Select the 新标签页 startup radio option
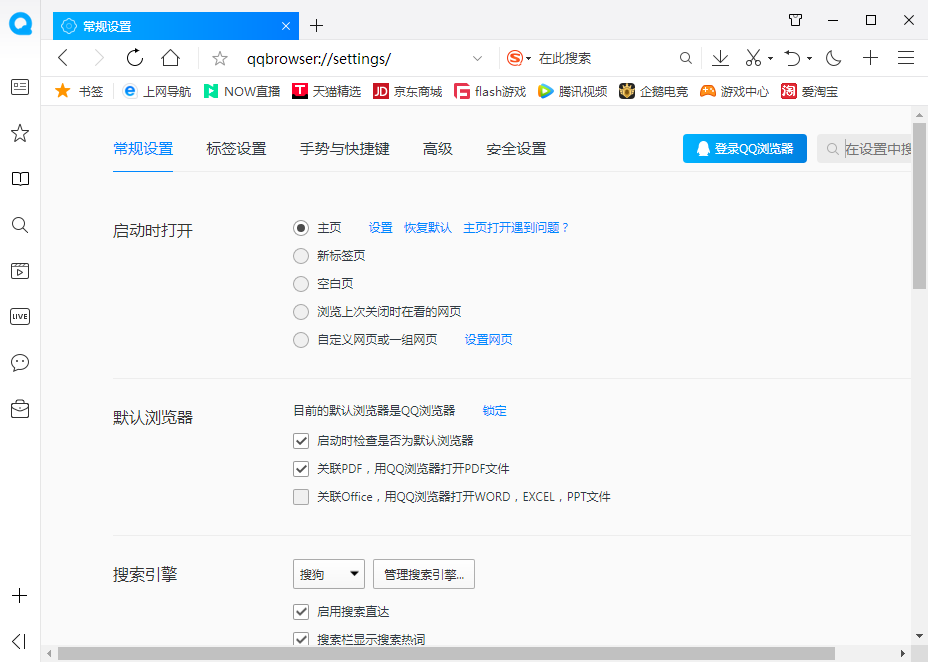Screen dimensions: 928x662 301,256
